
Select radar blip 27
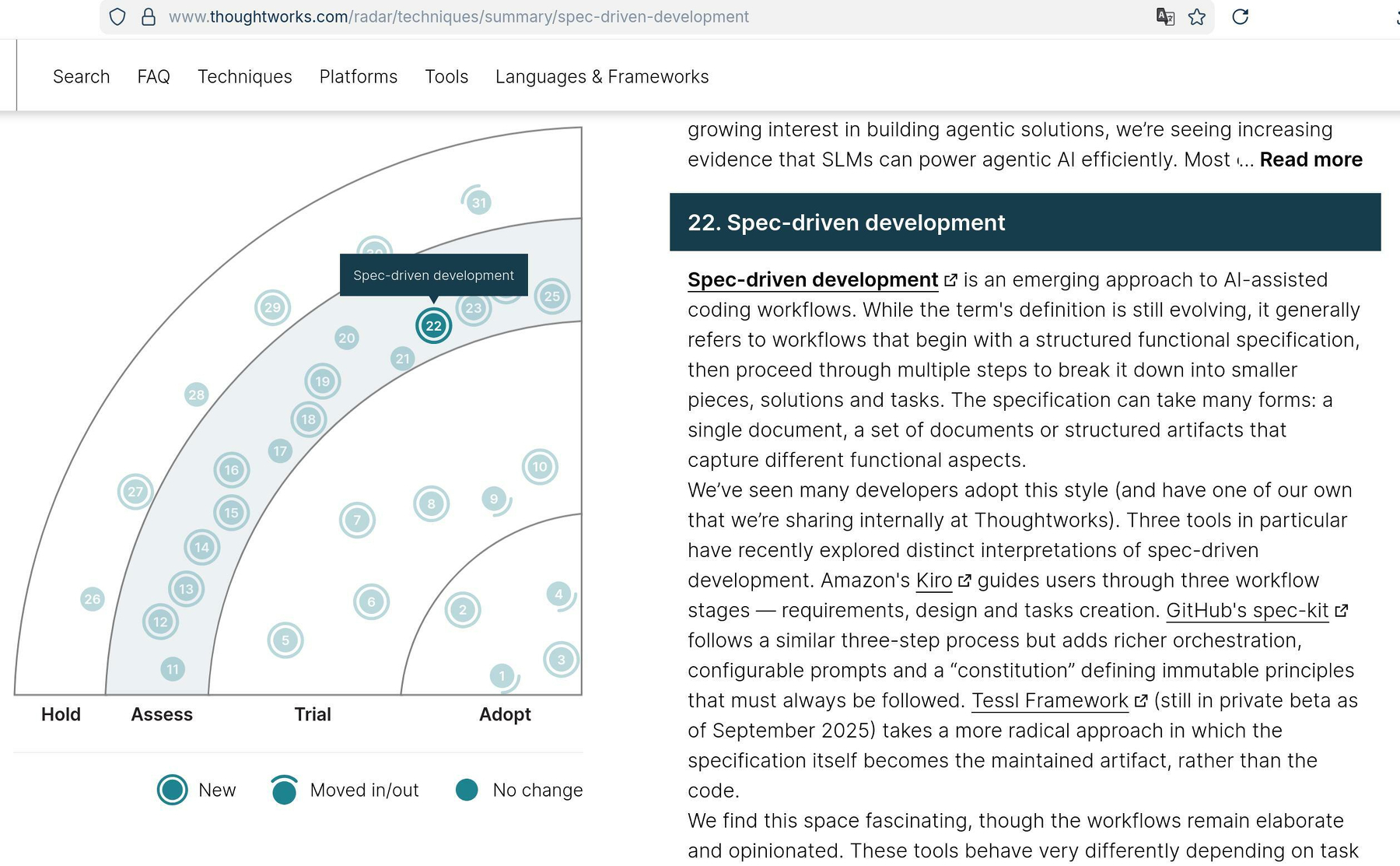(x=135, y=492)
